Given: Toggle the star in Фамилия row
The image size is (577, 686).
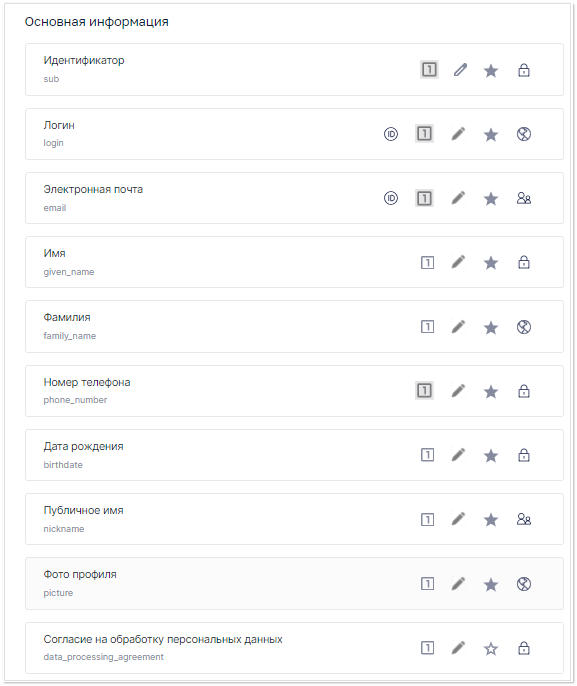Looking at the screenshot, I should pyautogui.click(x=491, y=327).
